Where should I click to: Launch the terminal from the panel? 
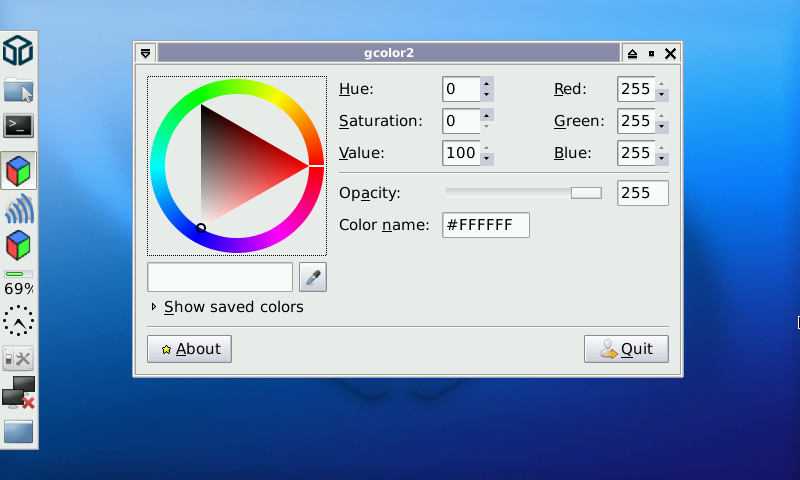[19, 125]
